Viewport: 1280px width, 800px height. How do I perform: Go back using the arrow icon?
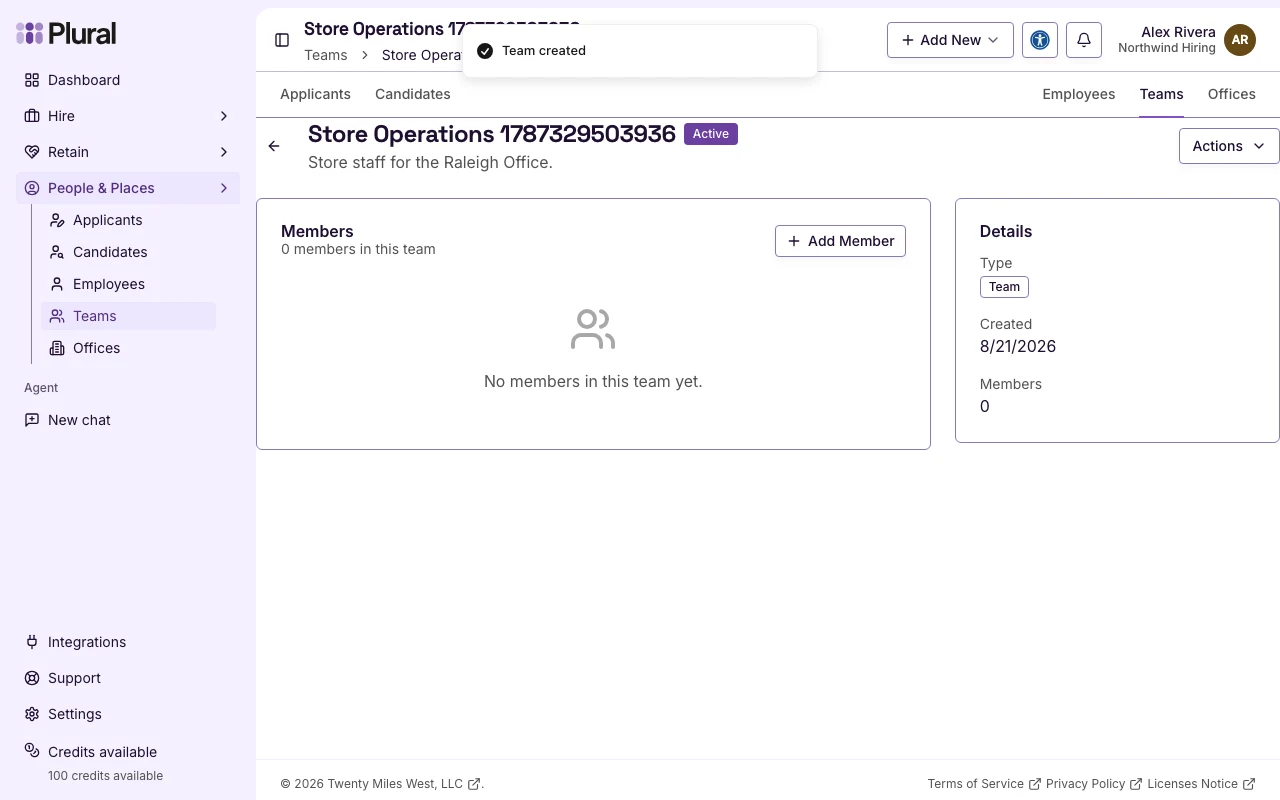coord(274,146)
